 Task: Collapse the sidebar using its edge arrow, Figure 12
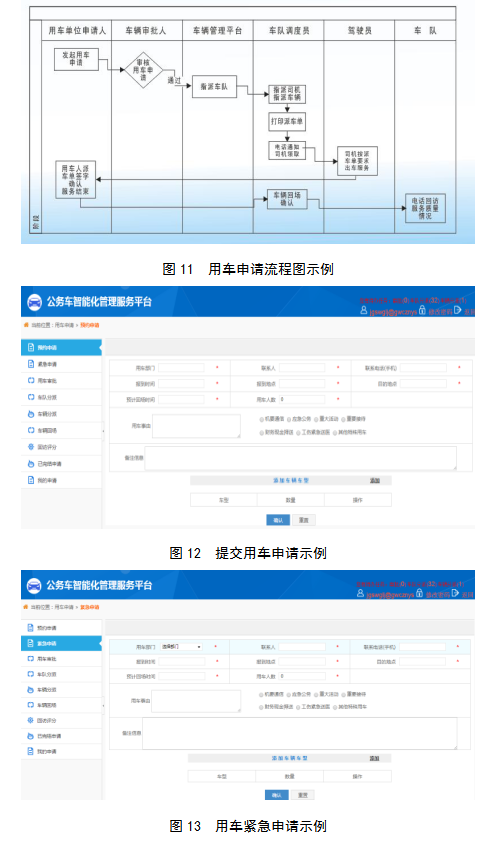(x=103, y=431)
